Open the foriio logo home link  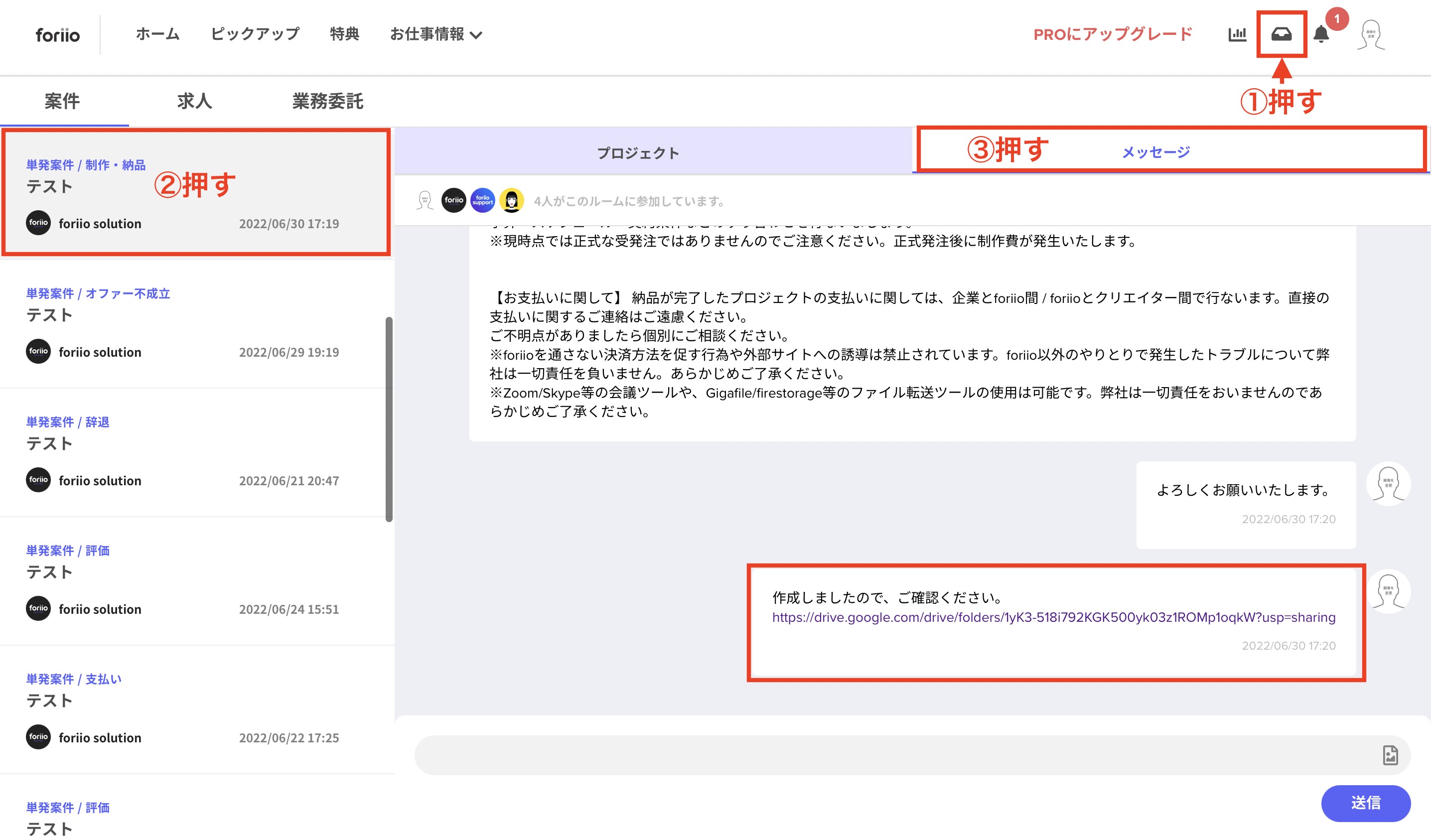pos(57,35)
